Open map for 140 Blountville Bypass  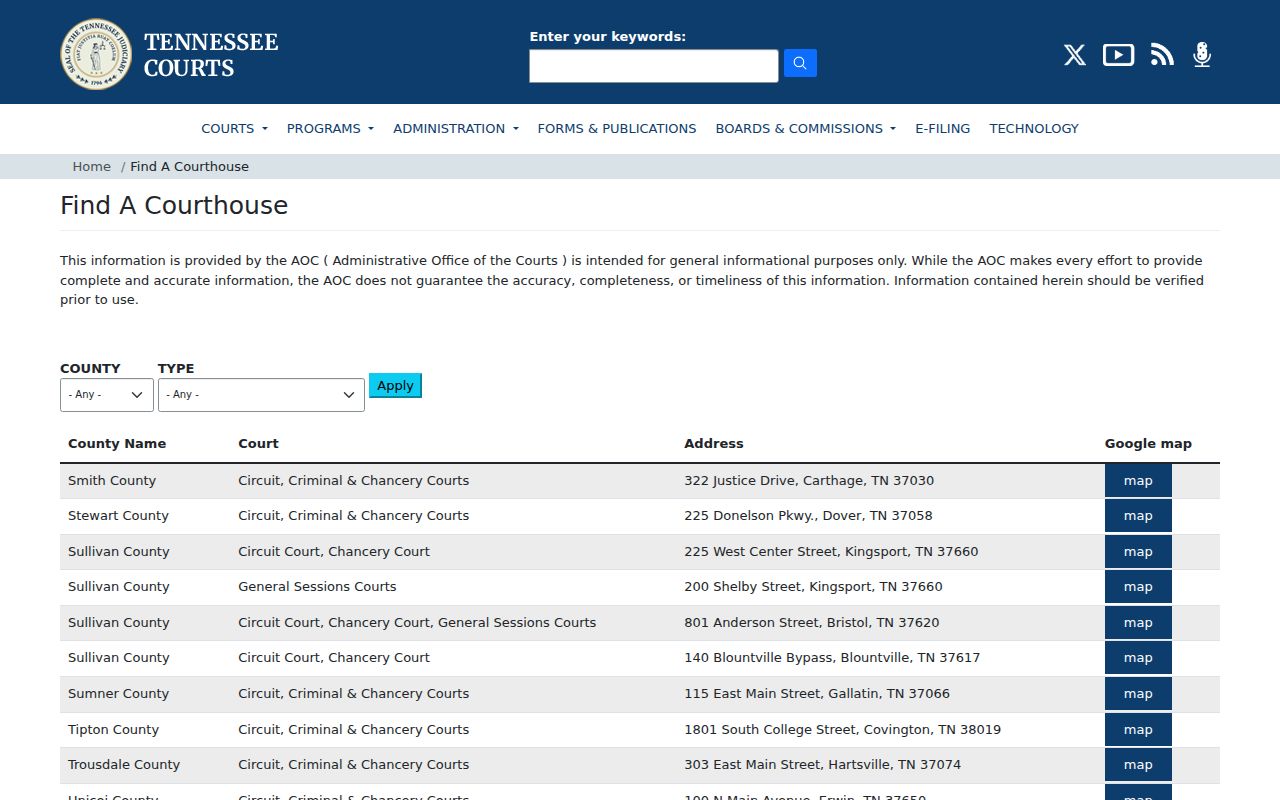coord(1138,658)
